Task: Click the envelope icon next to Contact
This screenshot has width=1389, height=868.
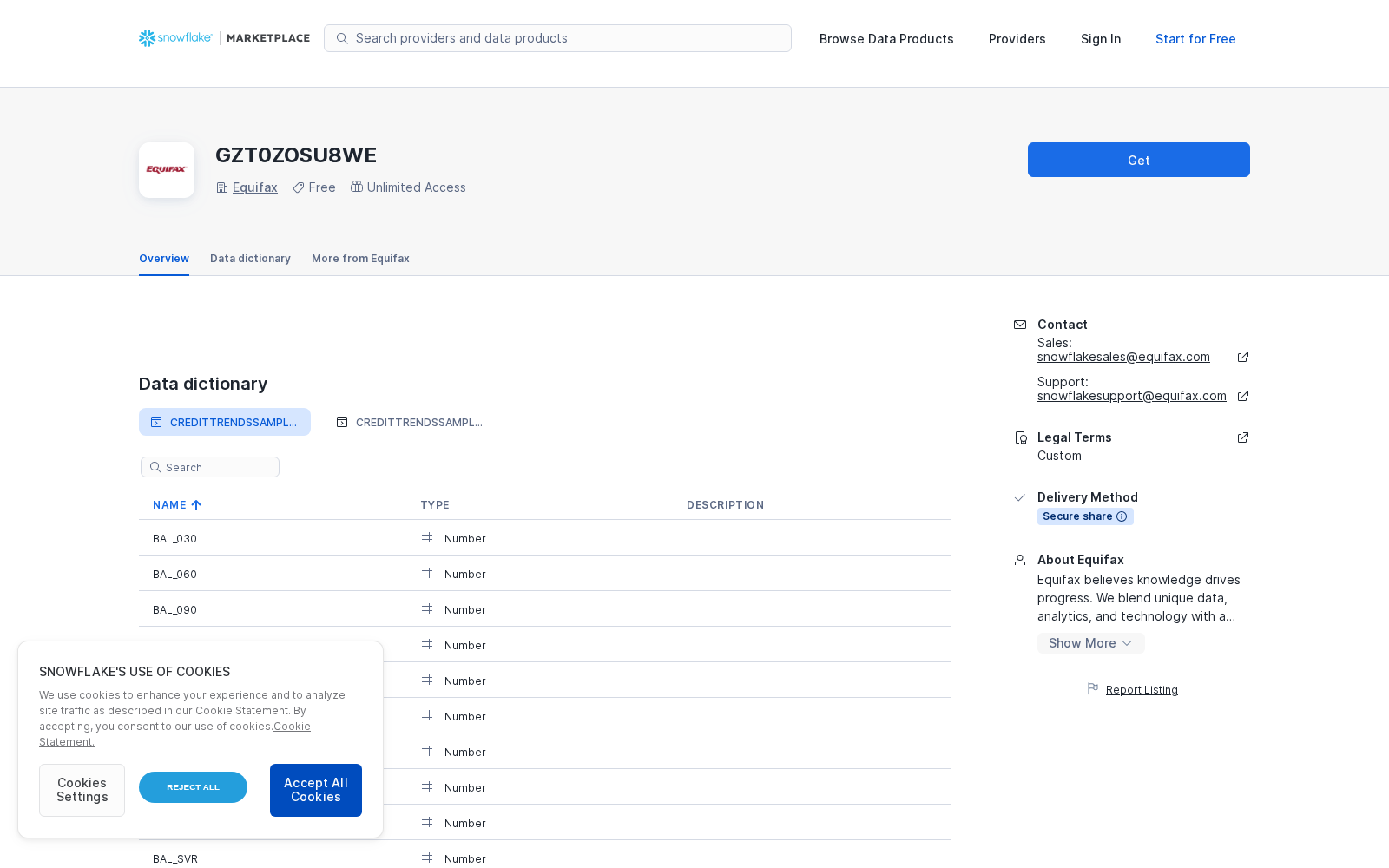Action: [x=1020, y=325]
